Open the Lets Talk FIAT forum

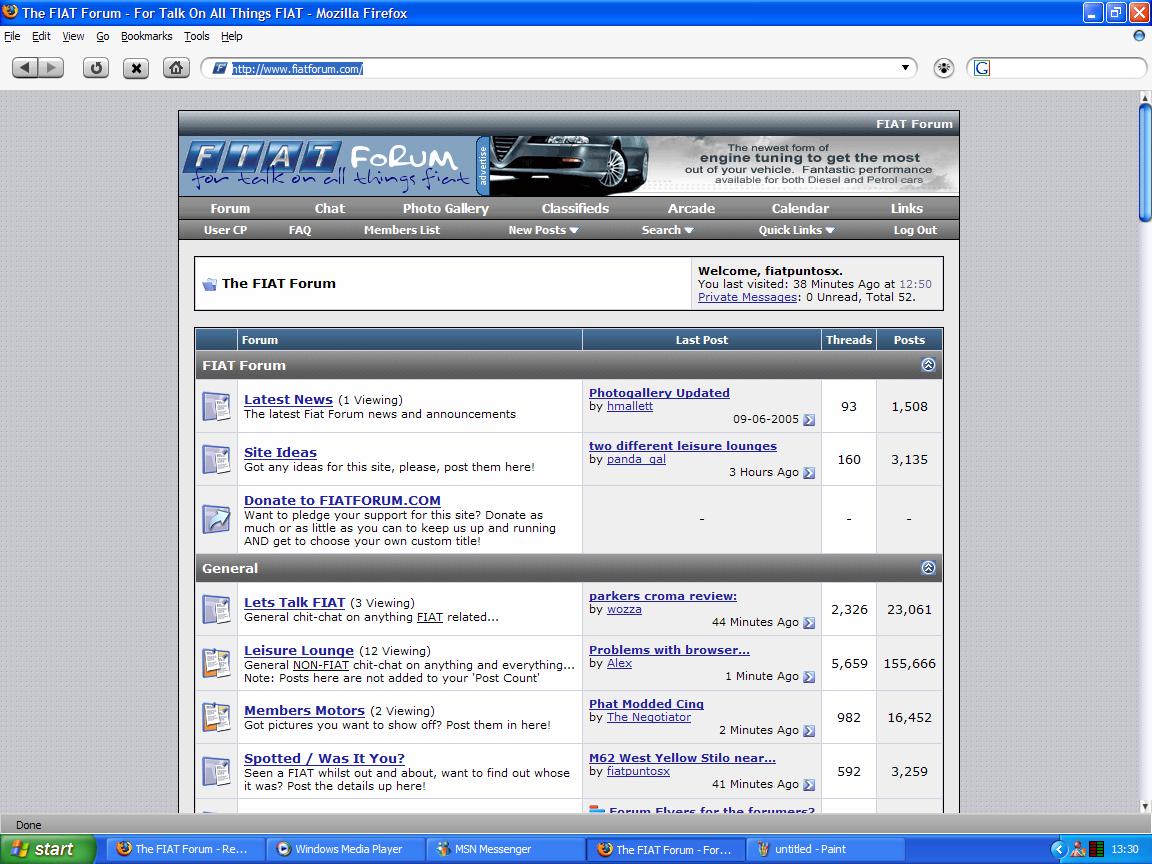click(x=294, y=602)
